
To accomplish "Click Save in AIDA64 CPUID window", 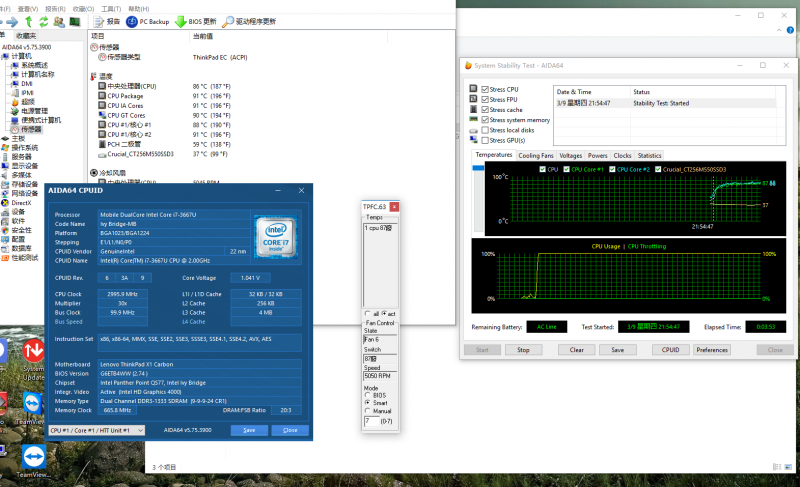I will [x=249, y=430].
